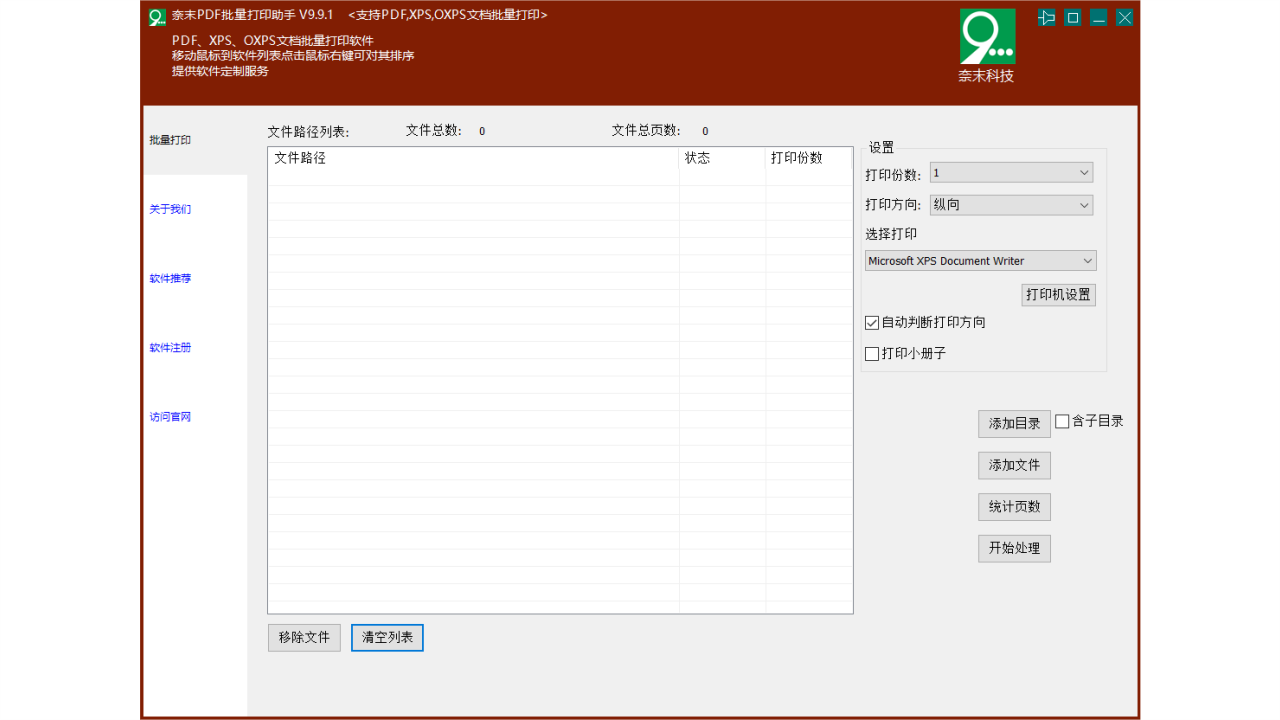Open the Microsoft XPS Document Writer printer dropdown
Screen dimensions: 1280x720
click(x=981, y=261)
